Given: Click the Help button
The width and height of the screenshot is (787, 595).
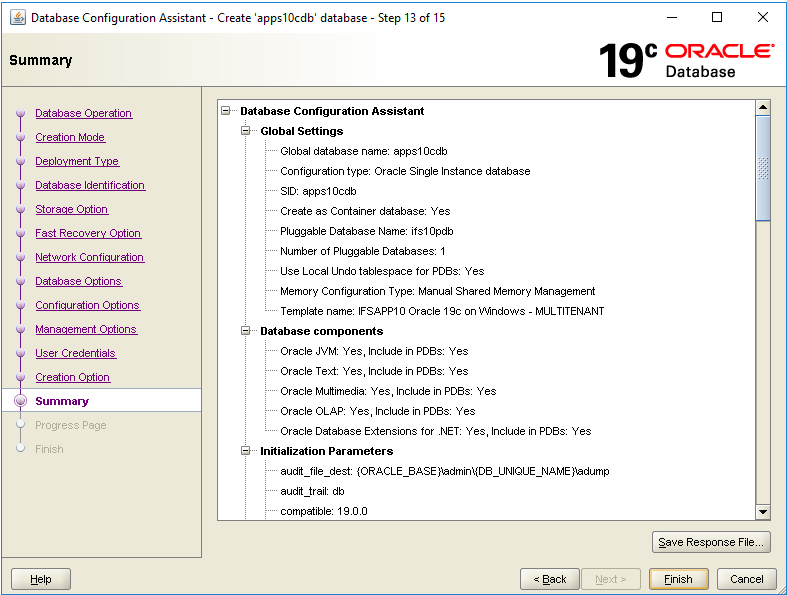Looking at the screenshot, I should 41,579.
